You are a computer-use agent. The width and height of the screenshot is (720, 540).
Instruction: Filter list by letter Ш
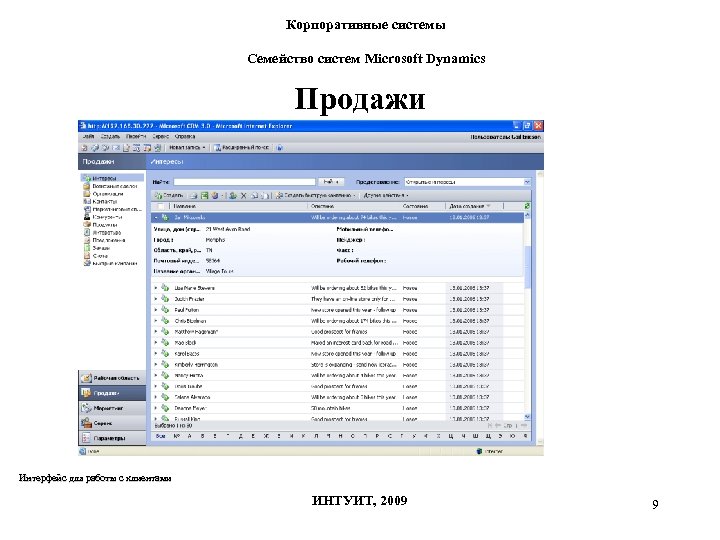[x=475, y=436]
